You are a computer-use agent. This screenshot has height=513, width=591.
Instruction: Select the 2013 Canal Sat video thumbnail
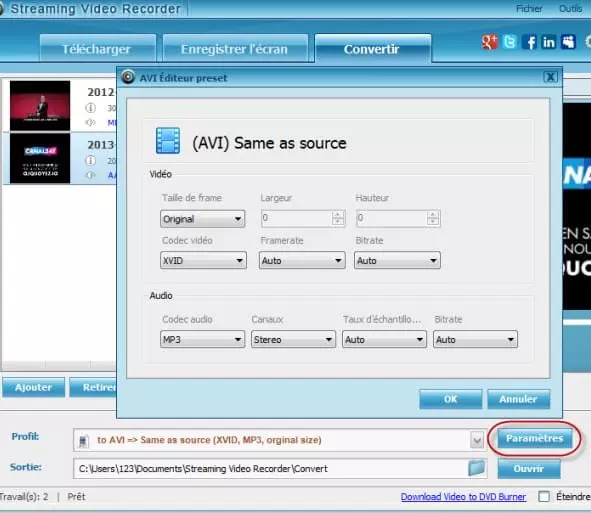[x=40, y=159]
